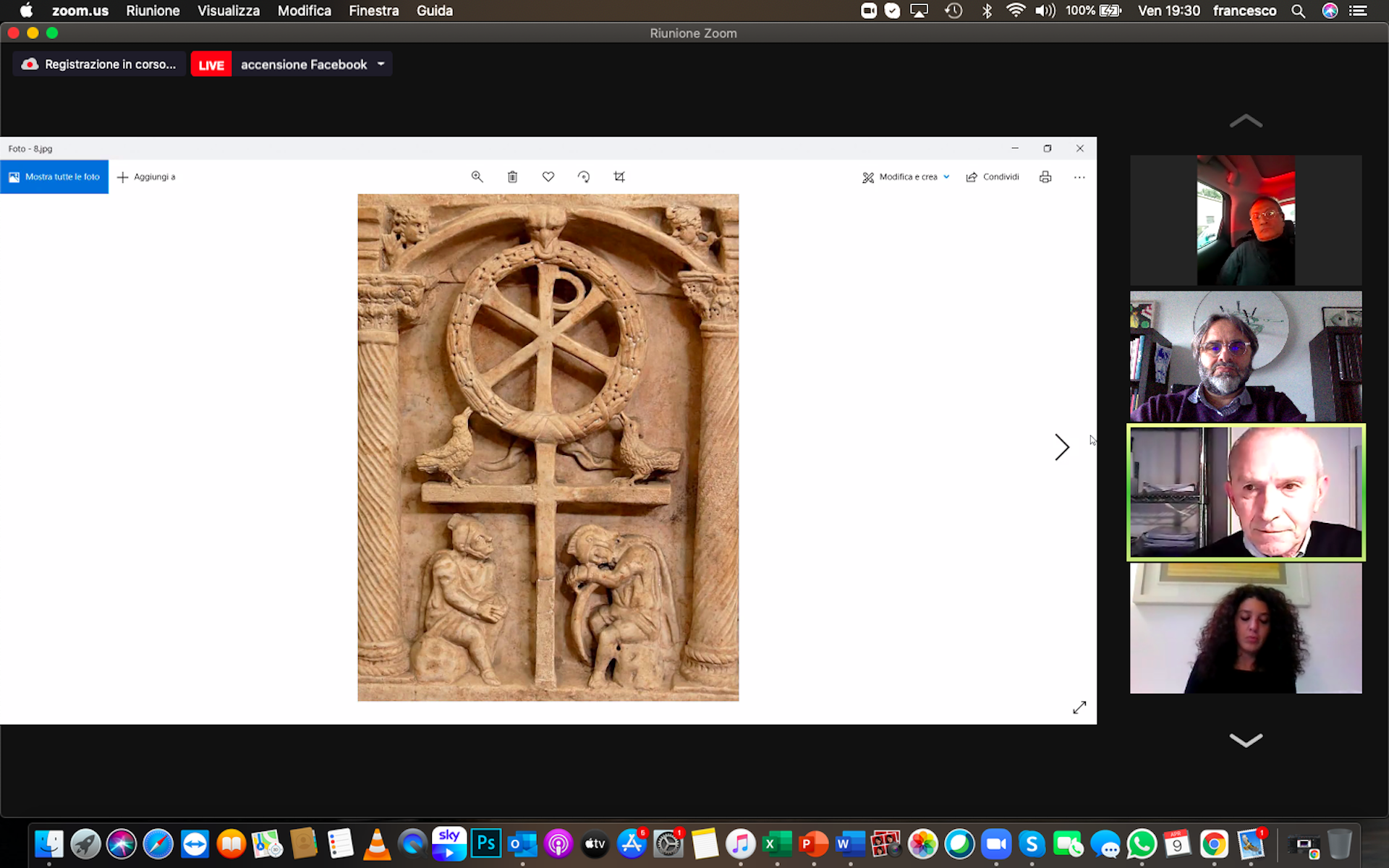Select the highlighted active speaker video

(x=1246, y=492)
